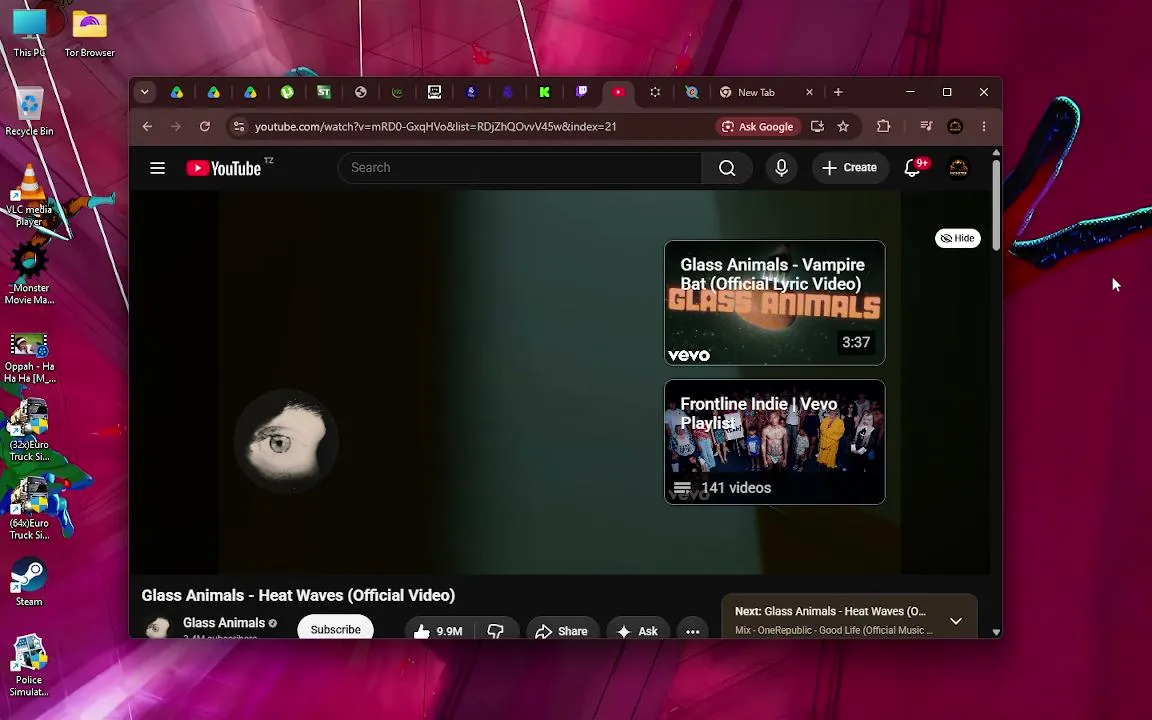Open Glass Animals channel name link
This screenshot has height=720, width=1152.
tap(224, 623)
